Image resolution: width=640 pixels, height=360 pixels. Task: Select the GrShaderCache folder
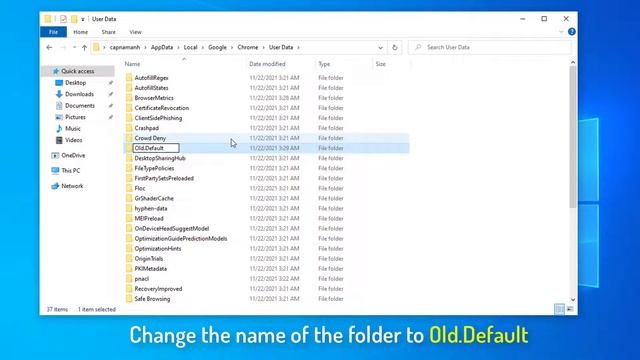click(x=154, y=198)
